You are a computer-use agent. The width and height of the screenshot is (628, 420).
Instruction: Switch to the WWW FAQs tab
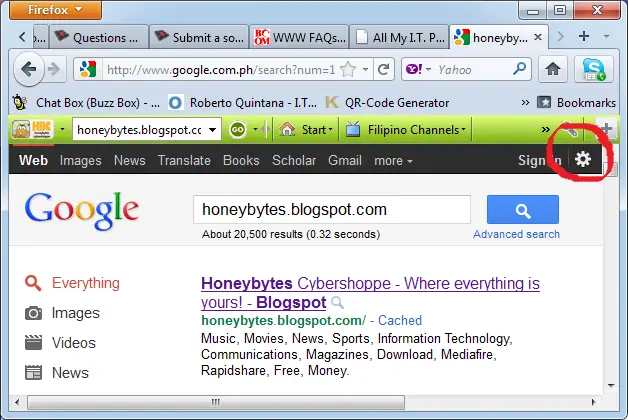point(299,37)
